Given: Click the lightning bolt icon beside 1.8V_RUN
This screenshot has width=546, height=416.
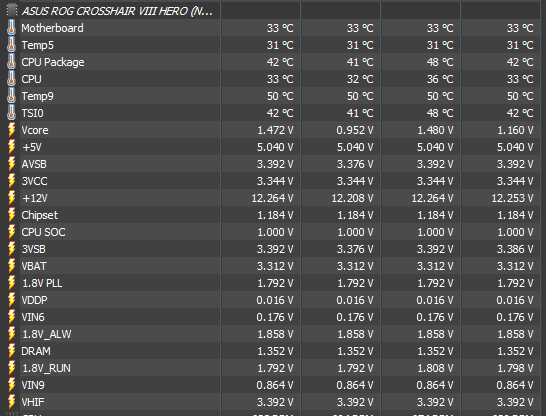Looking at the screenshot, I should pos(11,368).
